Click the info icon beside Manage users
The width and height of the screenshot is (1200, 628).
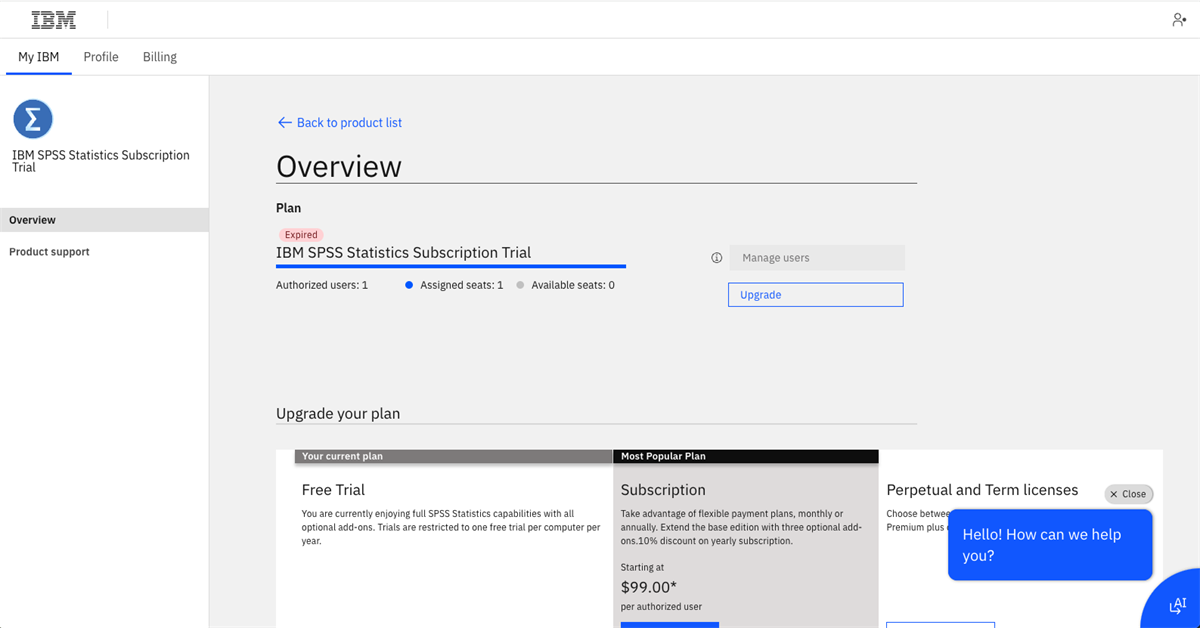click(x=716, y=258)
